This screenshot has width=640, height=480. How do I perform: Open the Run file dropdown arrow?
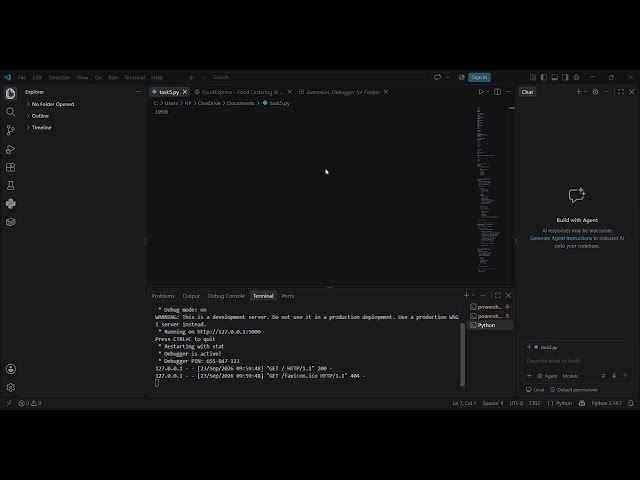point(488,92)
